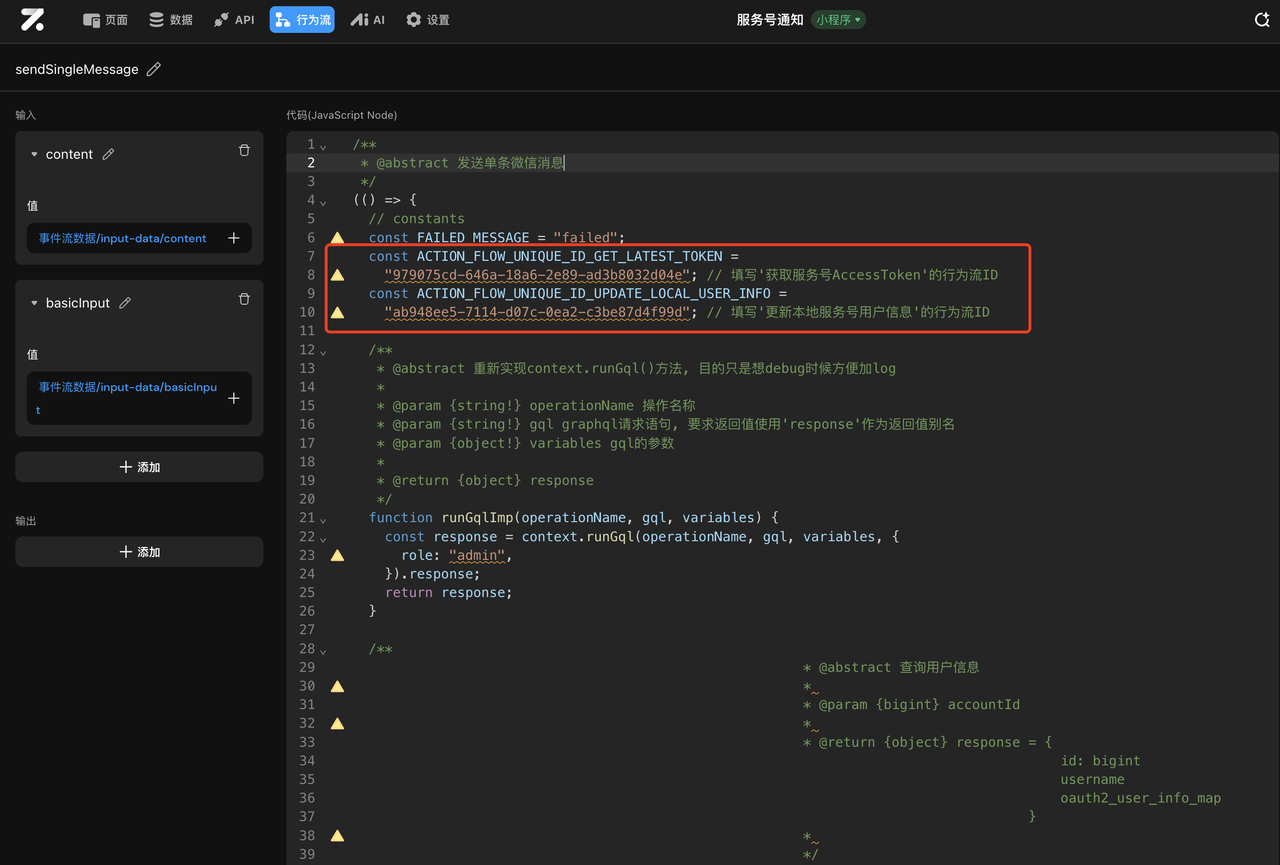Click warning icon on line 10

[338, 312]
